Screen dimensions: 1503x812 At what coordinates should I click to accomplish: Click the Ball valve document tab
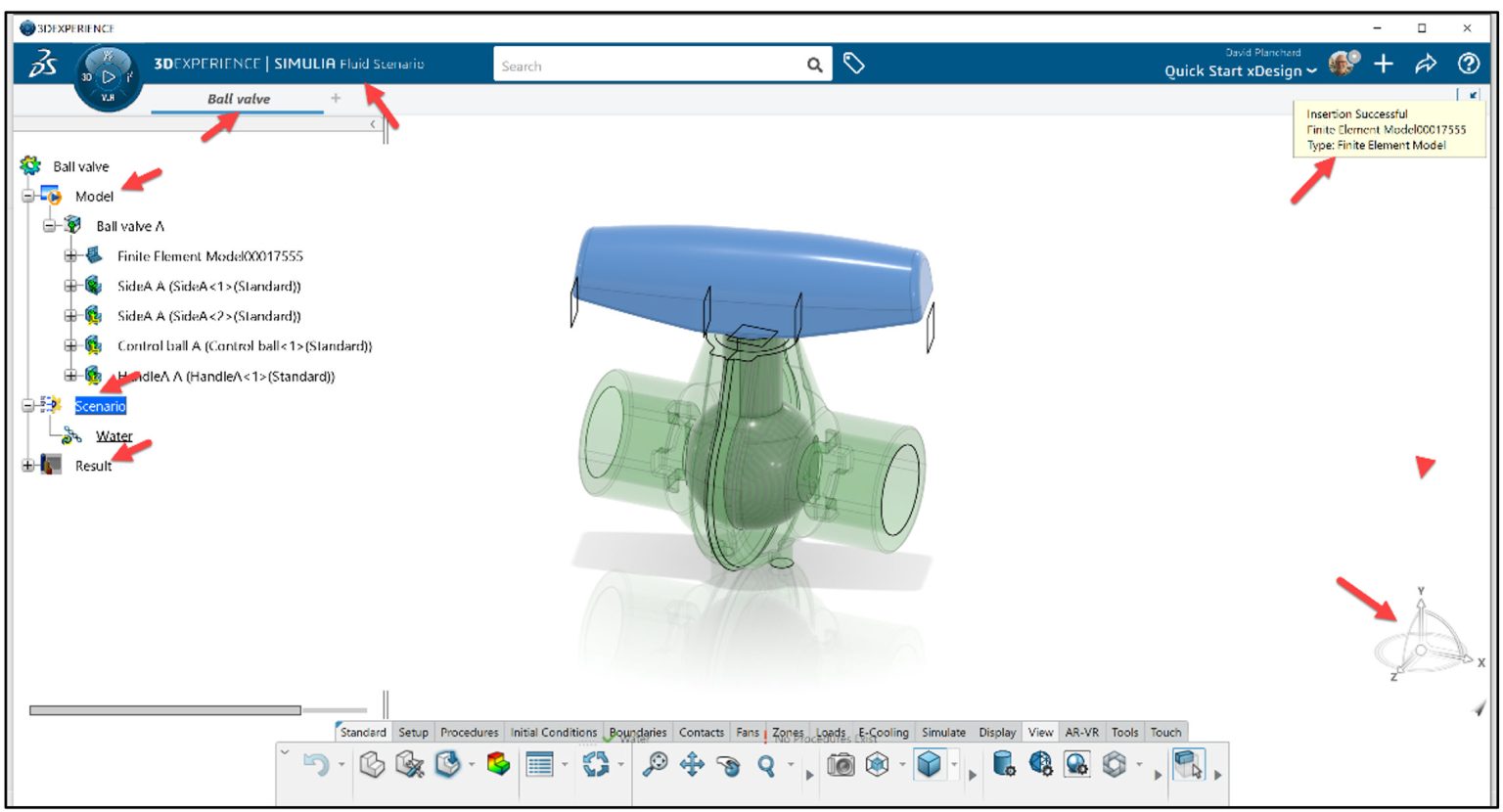238,99
